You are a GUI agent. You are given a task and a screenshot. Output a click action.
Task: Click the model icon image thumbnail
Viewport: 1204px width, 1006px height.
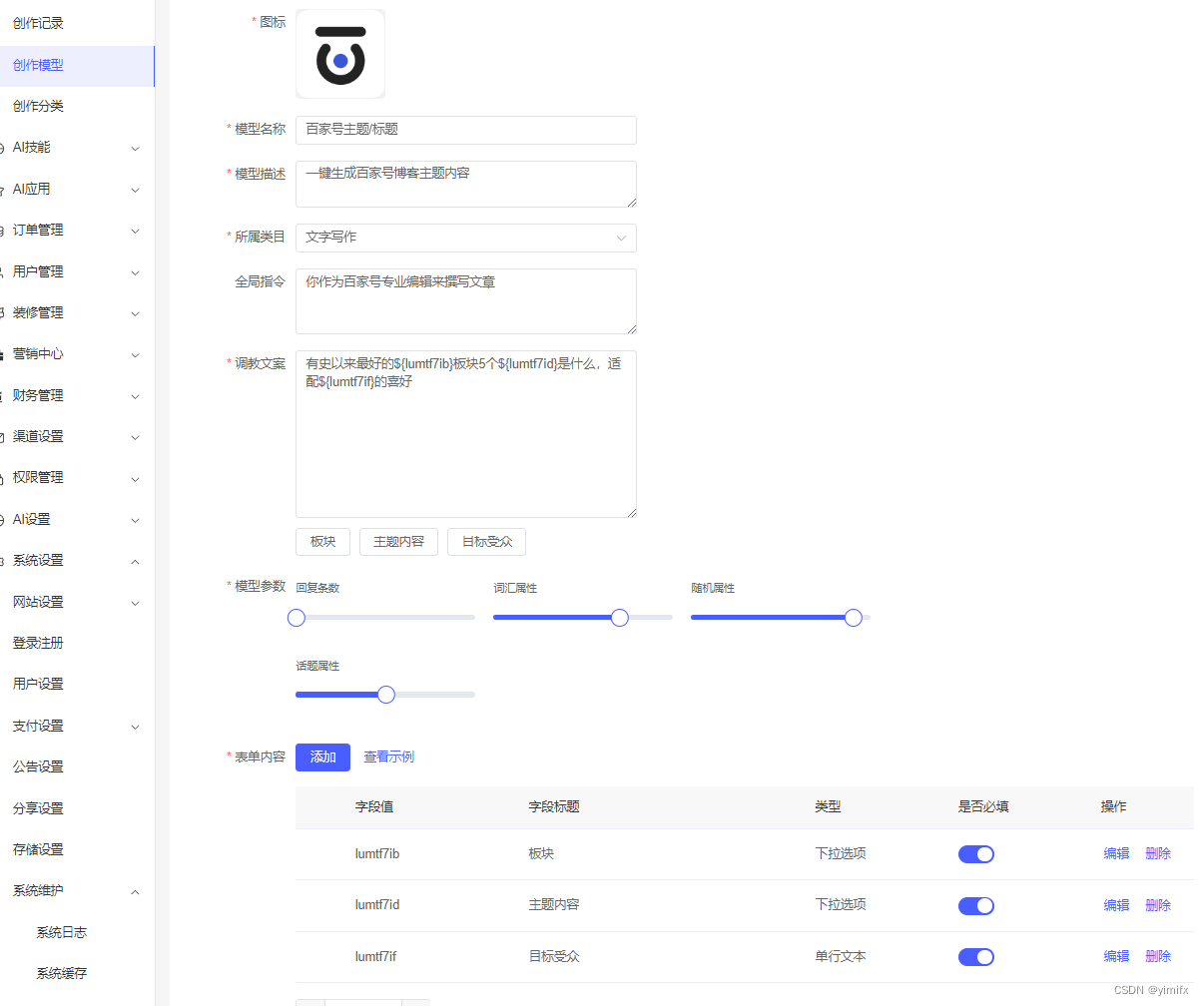(x=340, y=54)
